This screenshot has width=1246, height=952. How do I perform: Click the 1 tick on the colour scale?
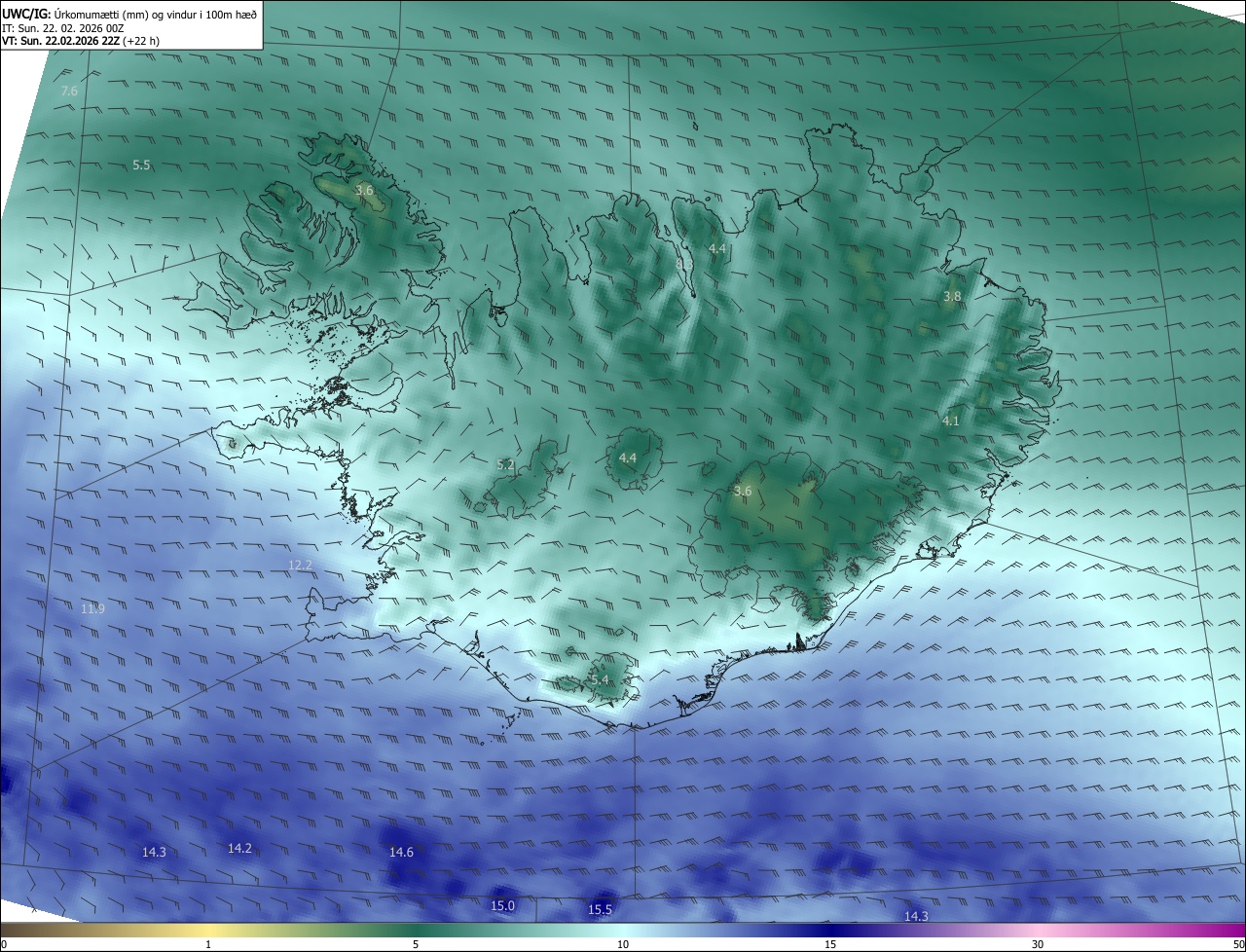pos(209,944)
